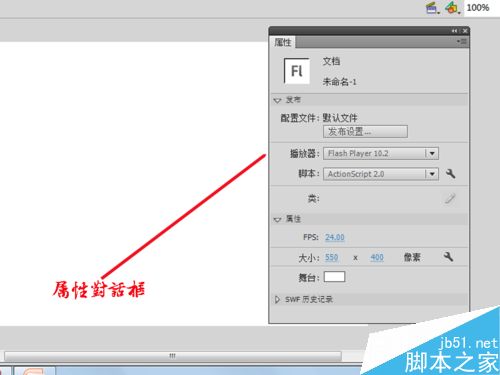Open the properties panel options menu
The image size is (500, 375).
tap(462, 42)
